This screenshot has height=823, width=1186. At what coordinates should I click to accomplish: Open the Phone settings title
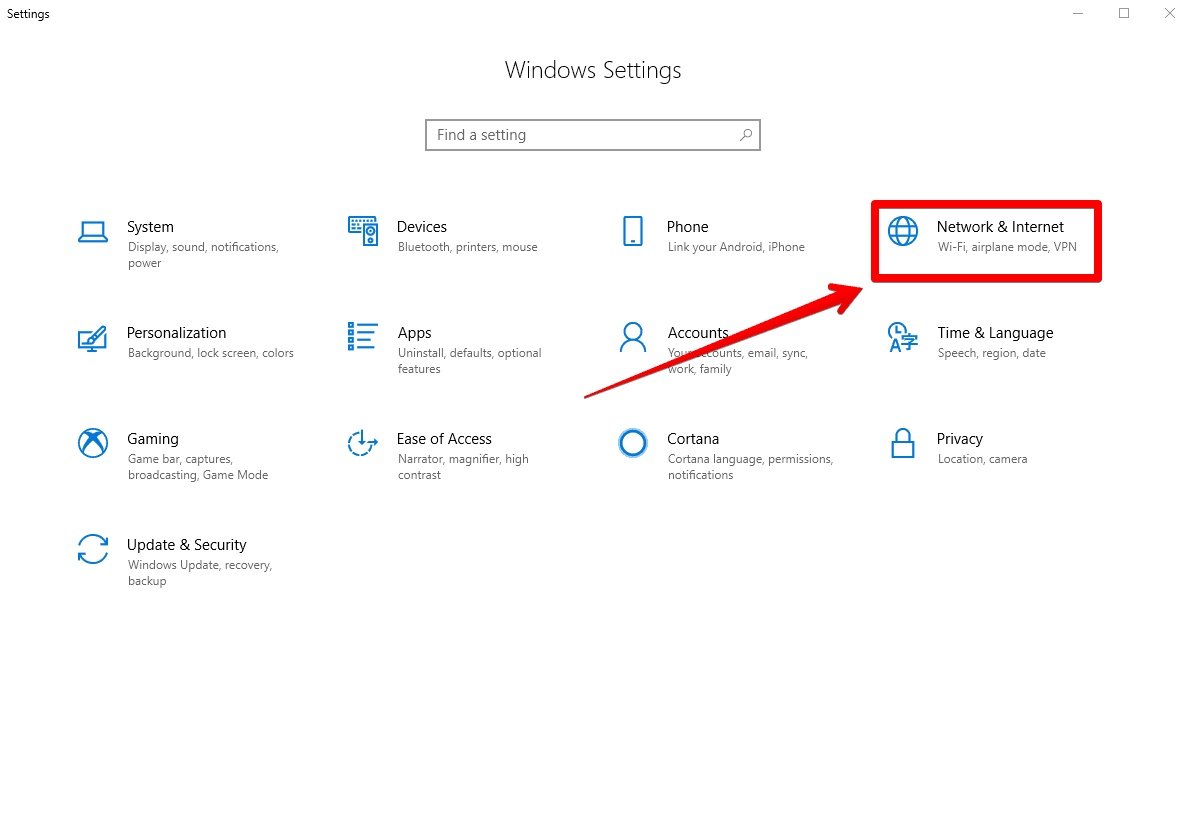(688, 227)
